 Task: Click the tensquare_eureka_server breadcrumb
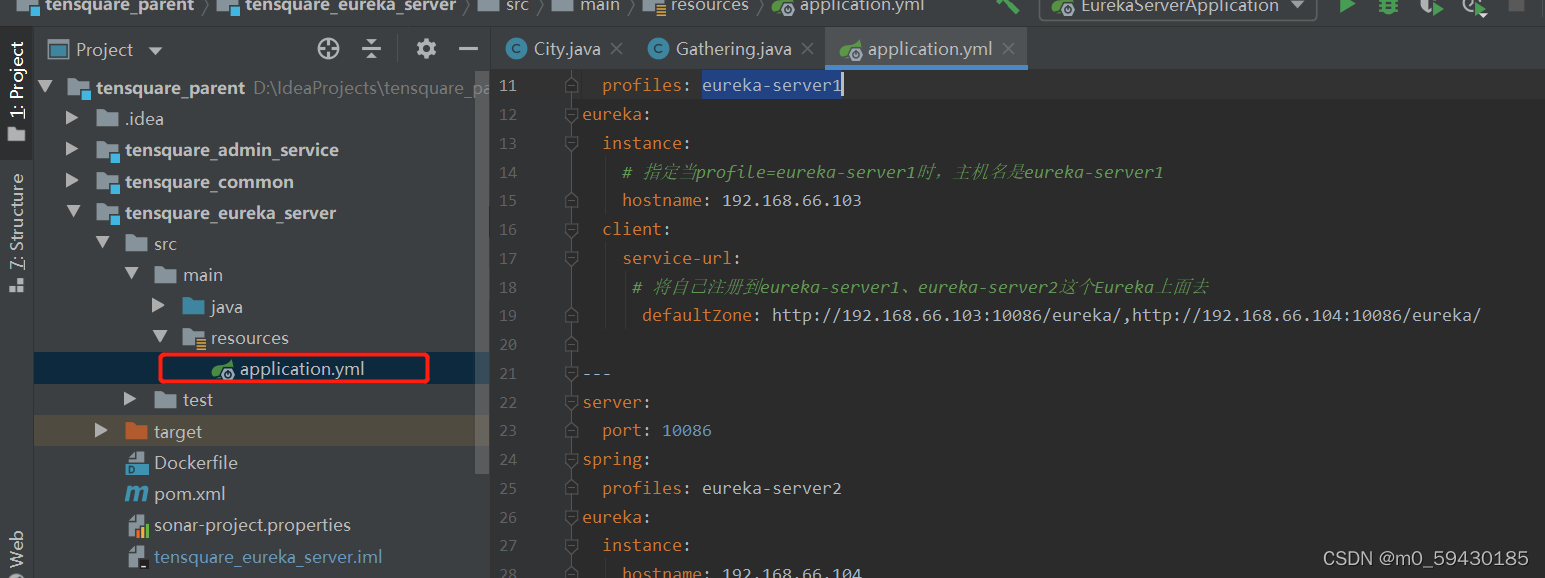(338, 6)
